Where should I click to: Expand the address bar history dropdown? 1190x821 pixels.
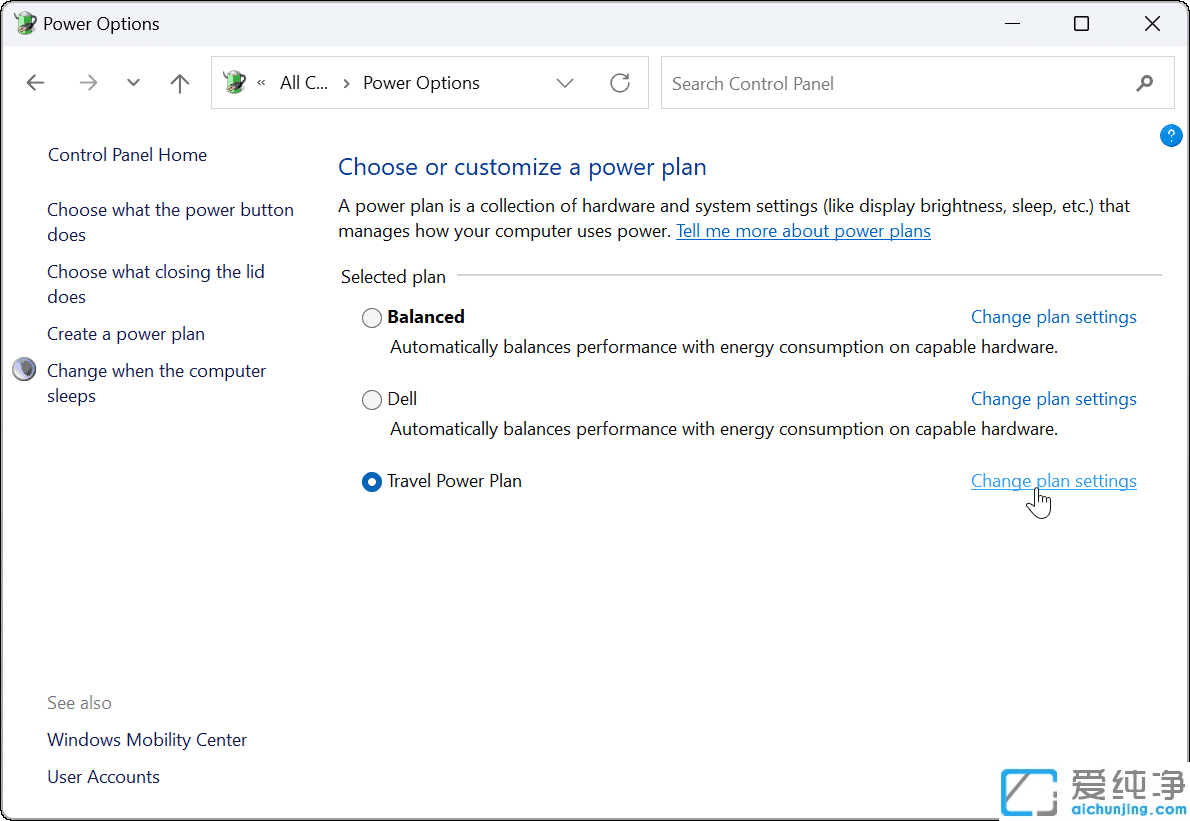tap(565, 83)
